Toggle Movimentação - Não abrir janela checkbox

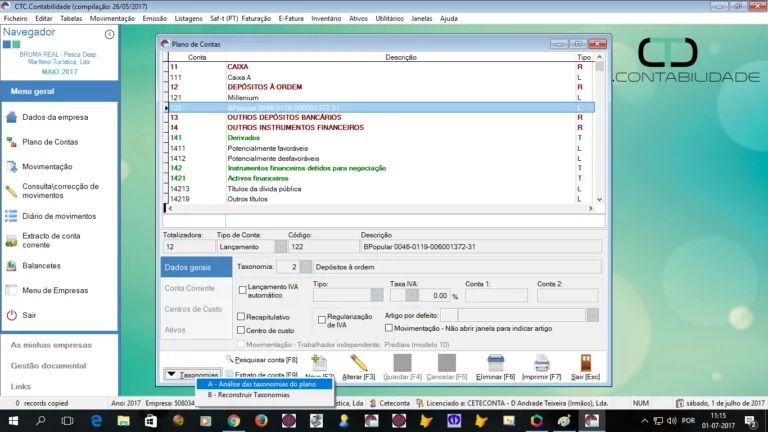389,328
